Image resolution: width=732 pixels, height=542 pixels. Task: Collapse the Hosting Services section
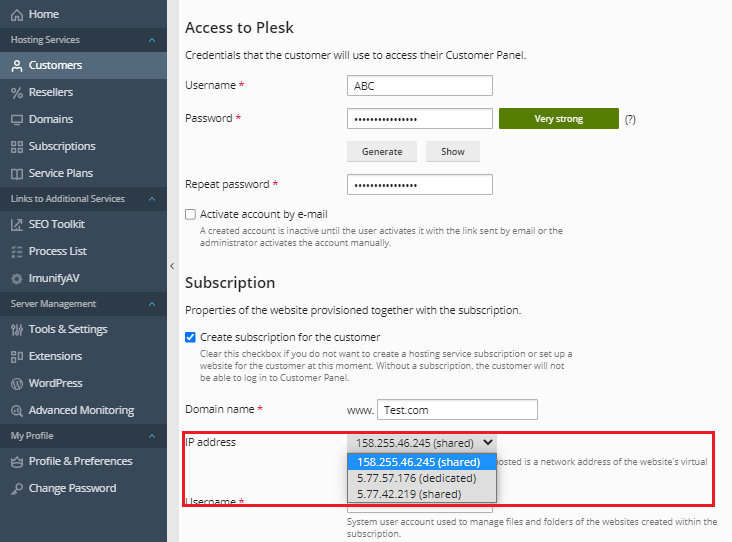point(151,40)
